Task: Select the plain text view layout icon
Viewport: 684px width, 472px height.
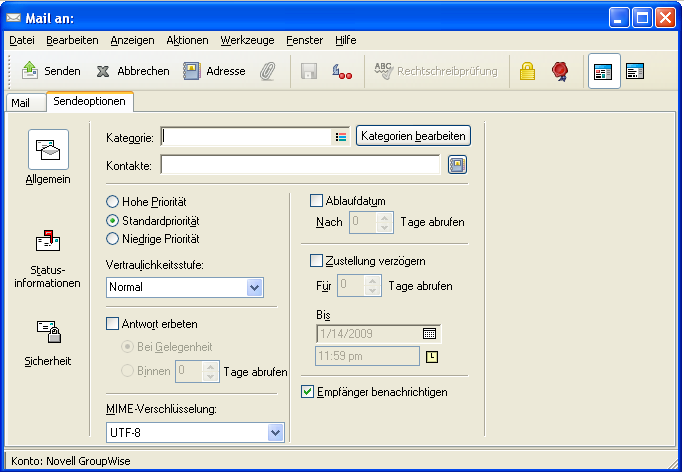Action: [x=635, y=71]
